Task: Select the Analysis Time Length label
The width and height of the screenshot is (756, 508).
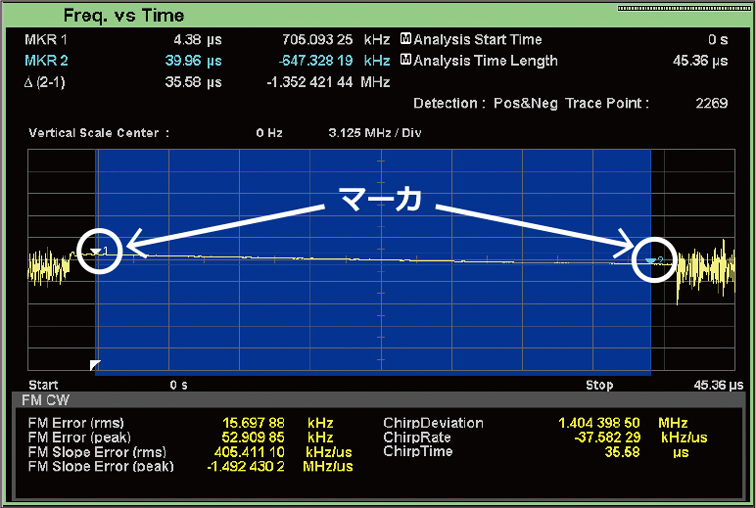Action: tap(486, 61)
